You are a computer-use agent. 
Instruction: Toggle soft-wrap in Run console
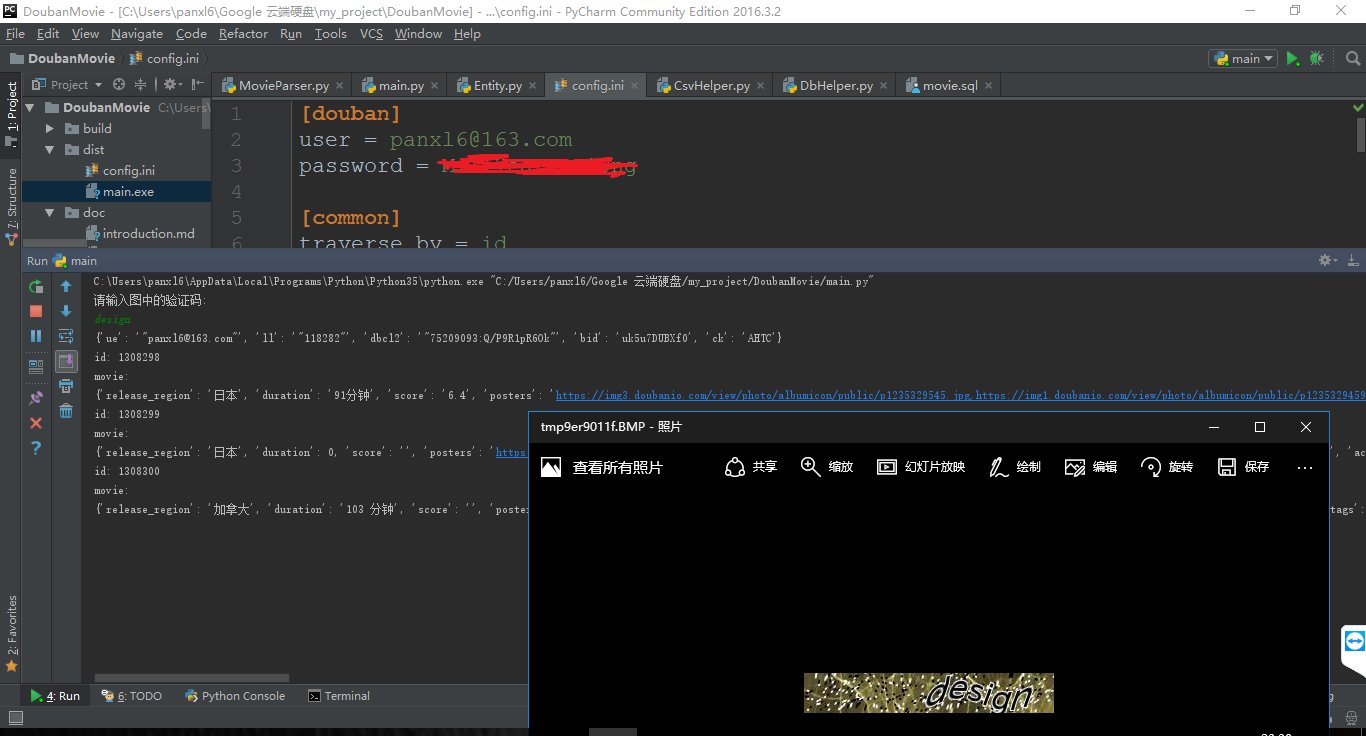click(x=66, y=336)
